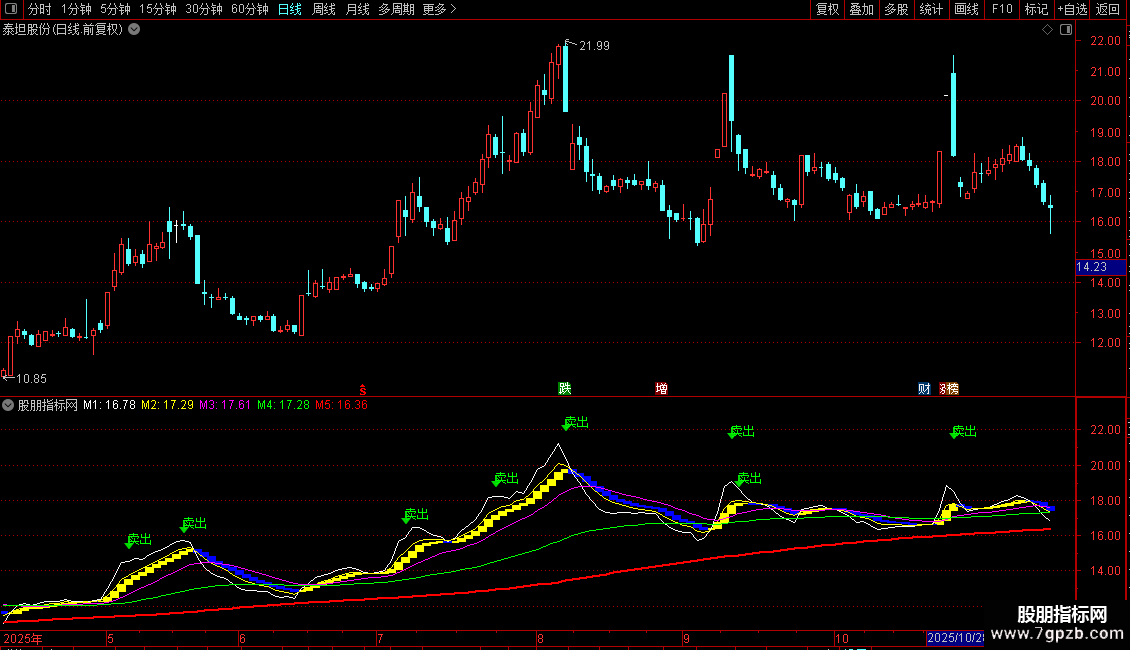Open the 股朋指标网 indicator dropdown
This screenshot has width=1130, height=650.
[8, 405]
